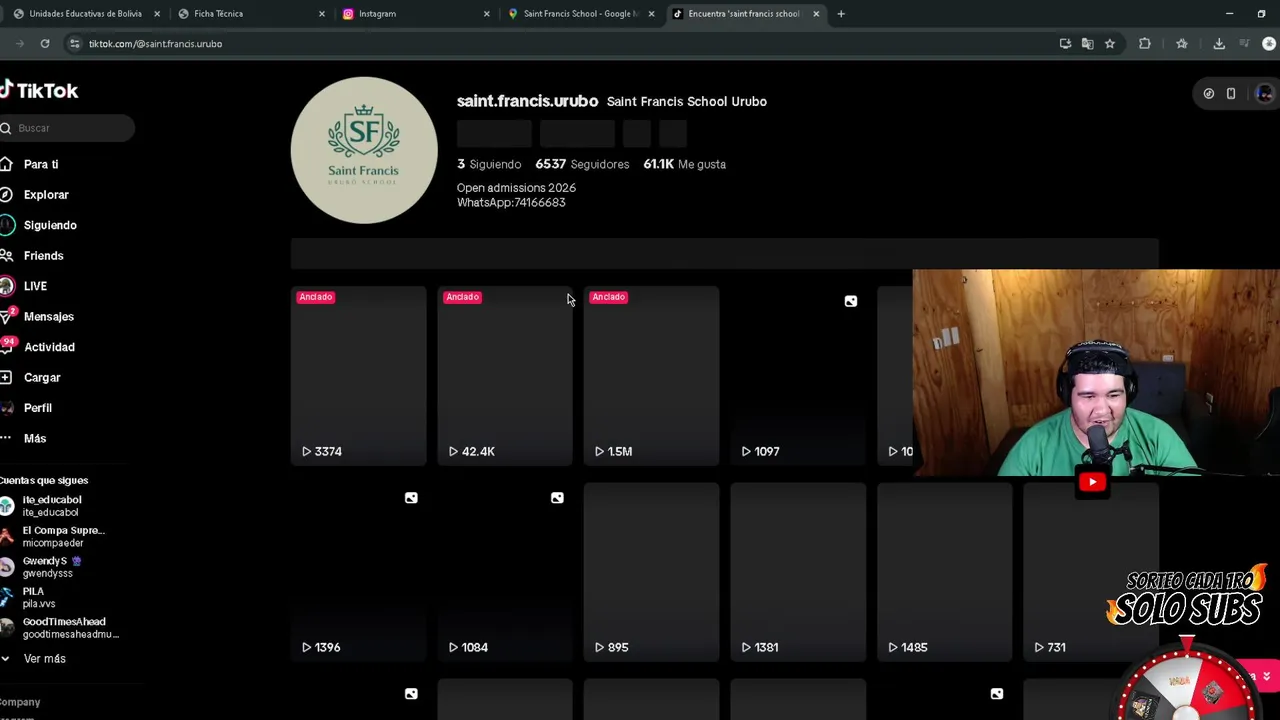Open site information icon in address bar
This screenshot has width=1280, height=720.
(x=74, y=44)
